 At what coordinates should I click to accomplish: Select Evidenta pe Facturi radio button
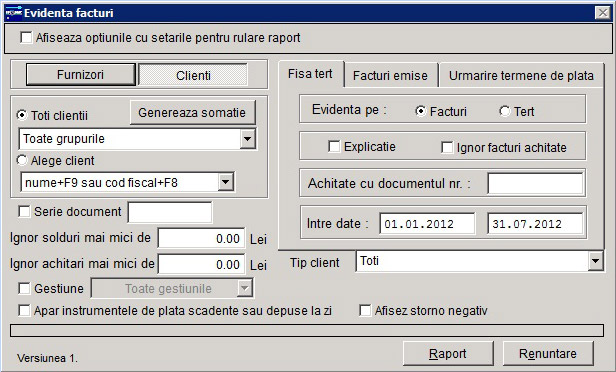coord(421,112)
